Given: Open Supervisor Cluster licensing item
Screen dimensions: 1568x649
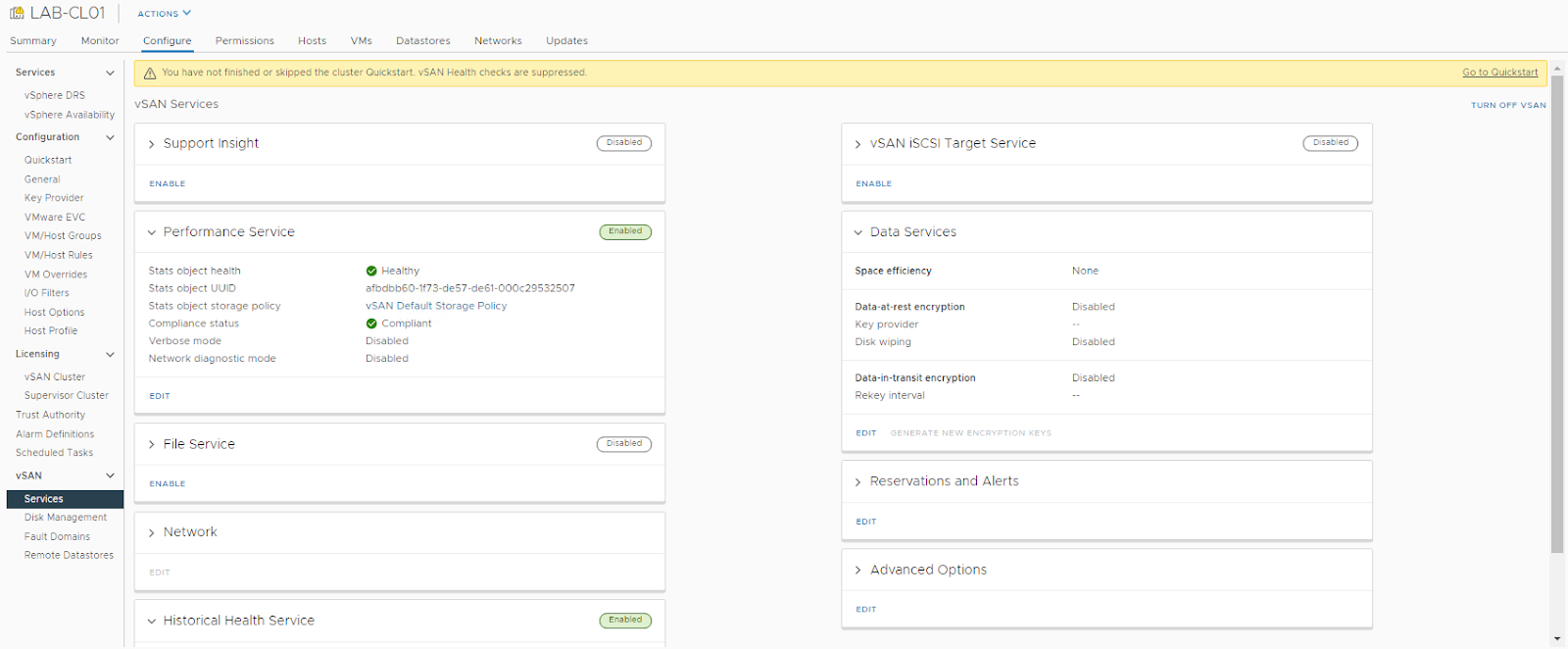Looking at the screenshot, I should click(x=67, y=396).
